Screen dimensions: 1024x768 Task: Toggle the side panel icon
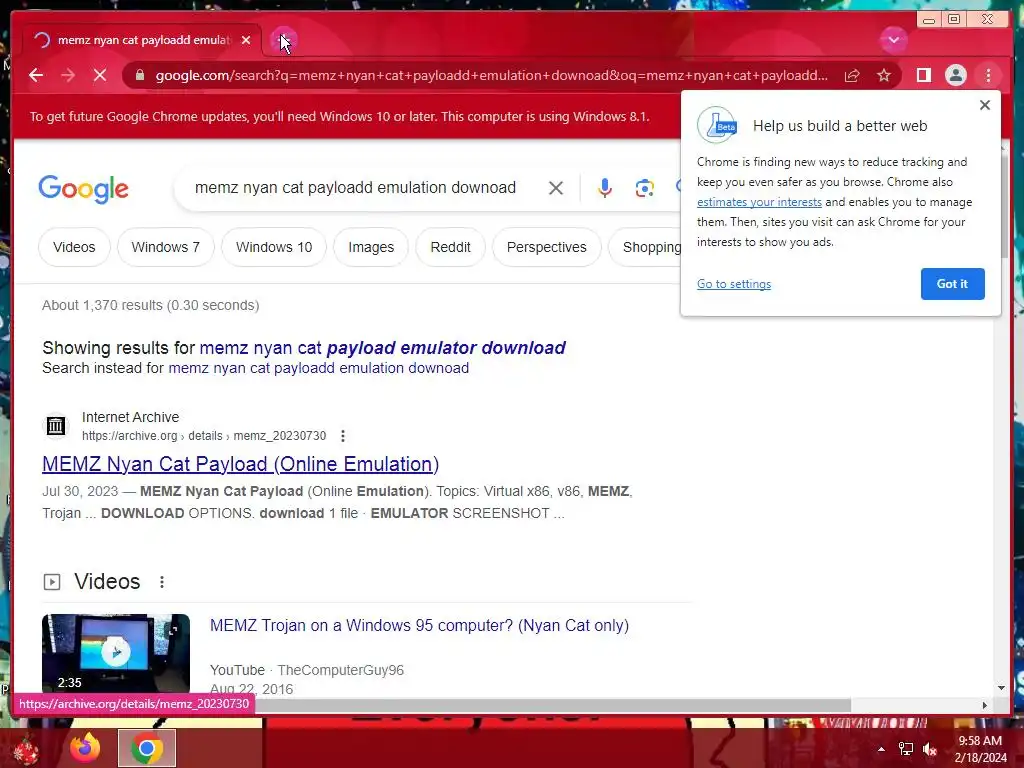923,75
